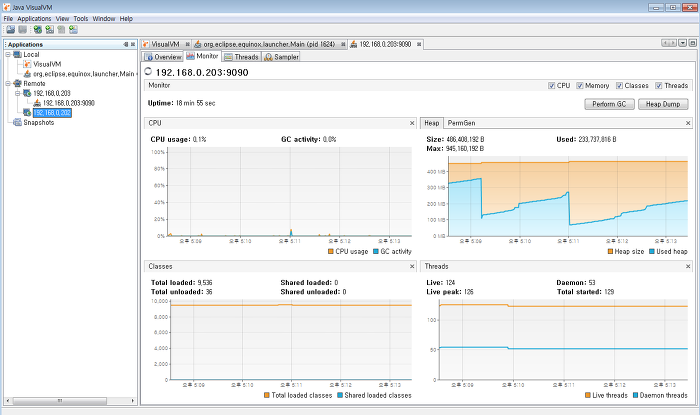Select org.eclipse.equinox.launcher.Main tree entry

click(83, 74)
